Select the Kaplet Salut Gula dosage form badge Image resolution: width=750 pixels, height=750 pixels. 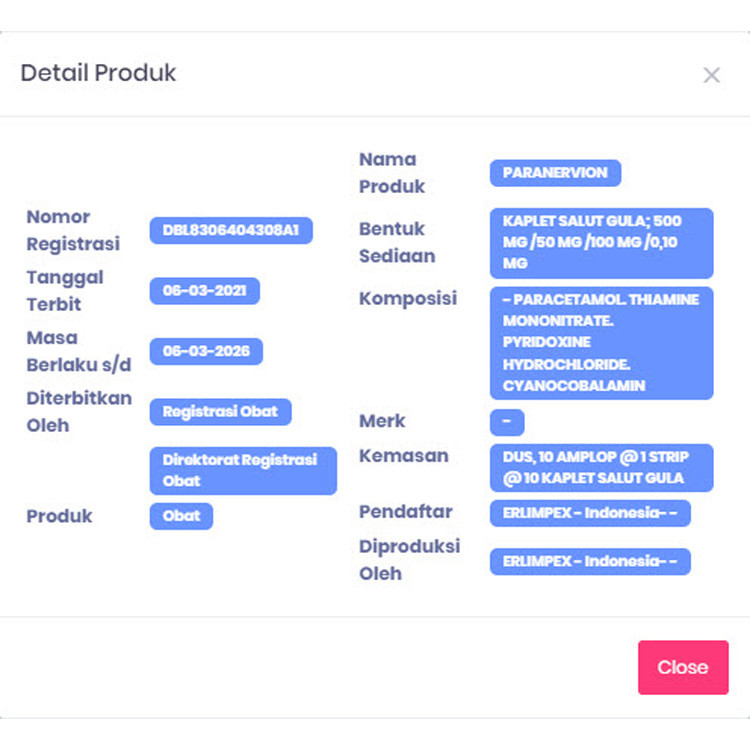601,242
